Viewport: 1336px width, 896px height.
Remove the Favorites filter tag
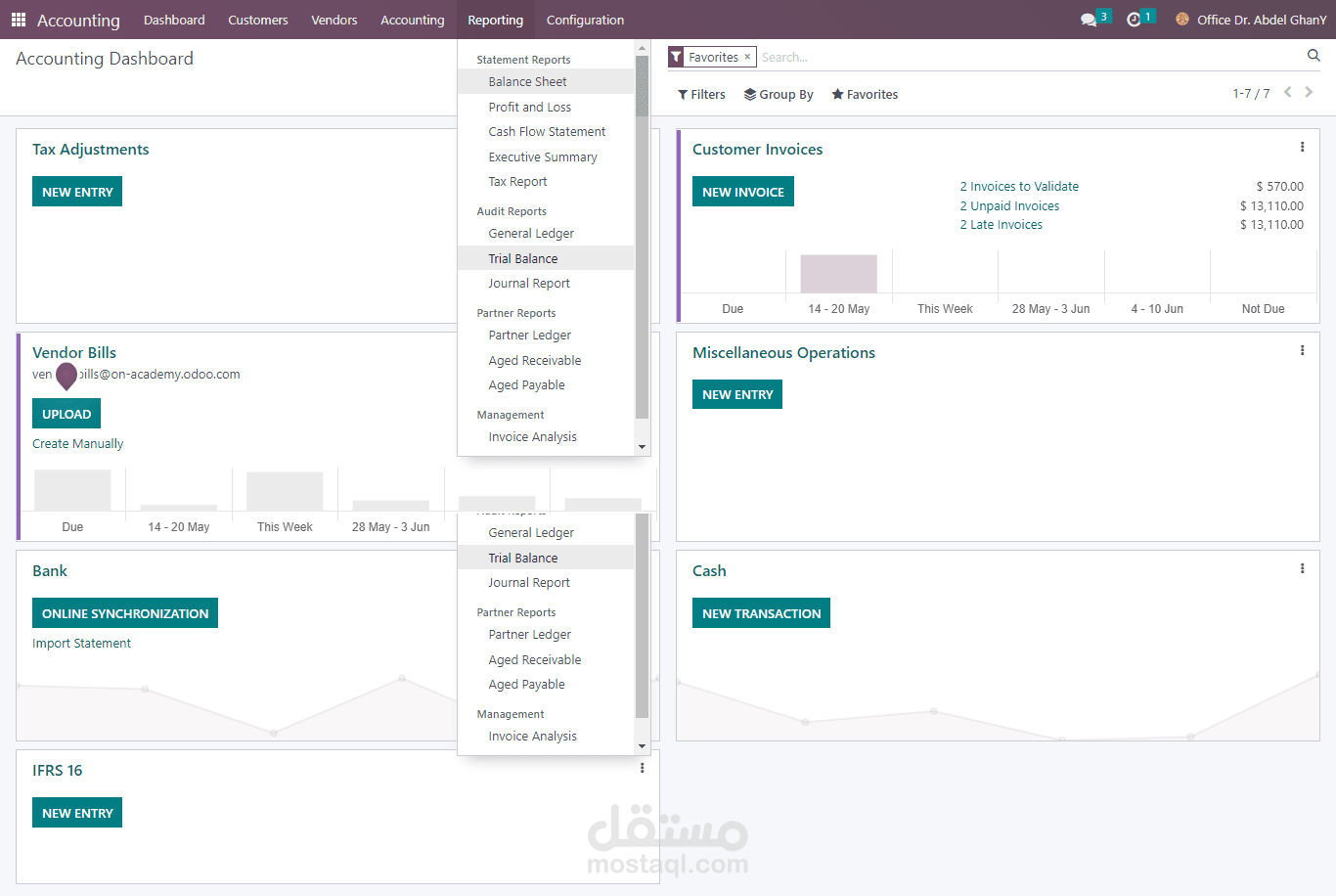coord(747,57)
